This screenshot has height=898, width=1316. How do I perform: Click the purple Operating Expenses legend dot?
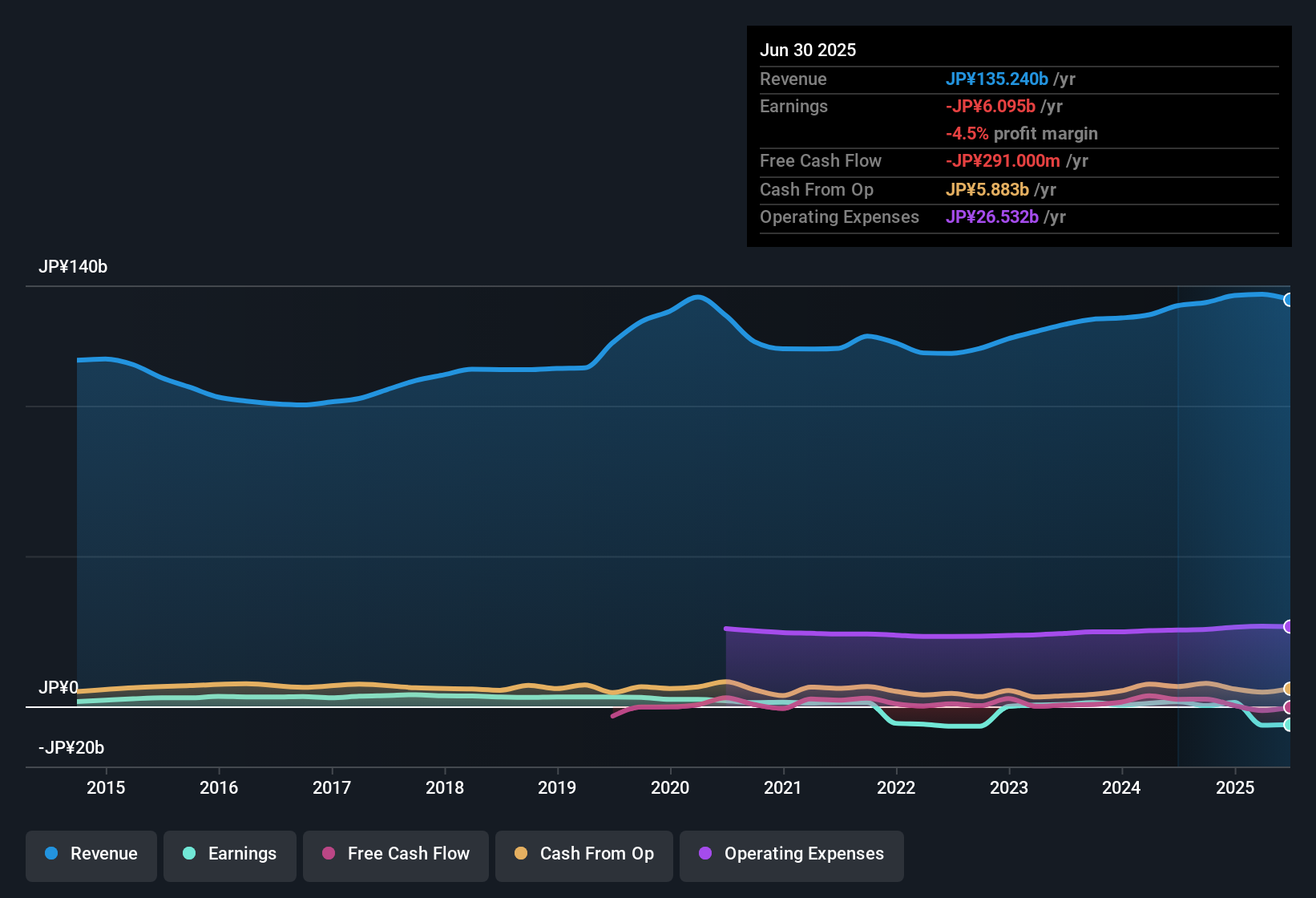(x=705, y=853)
